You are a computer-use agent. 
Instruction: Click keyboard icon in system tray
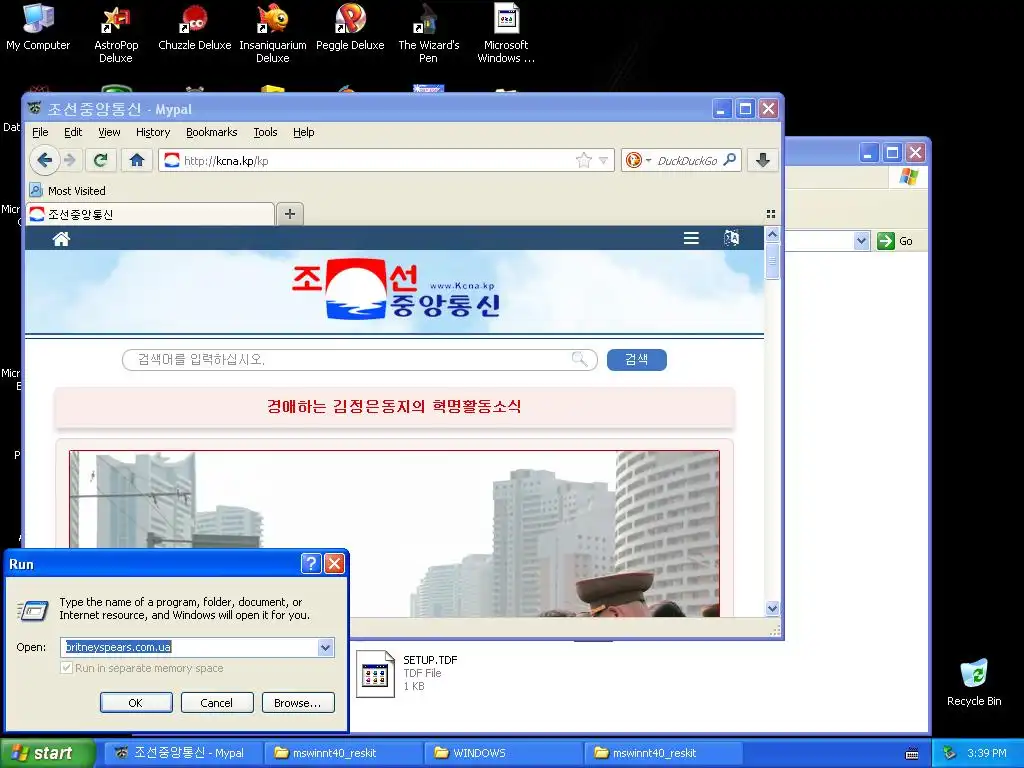click(912, 753)
